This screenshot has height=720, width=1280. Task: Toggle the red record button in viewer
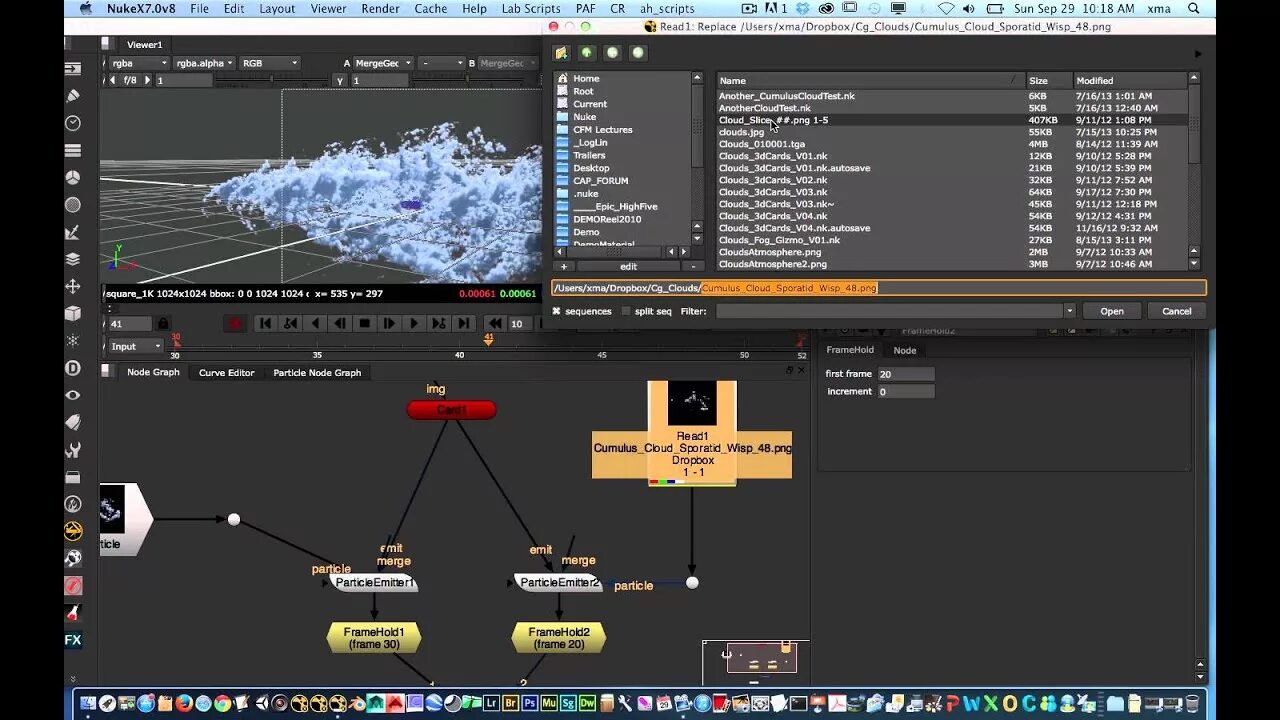(x=235, y=323)
